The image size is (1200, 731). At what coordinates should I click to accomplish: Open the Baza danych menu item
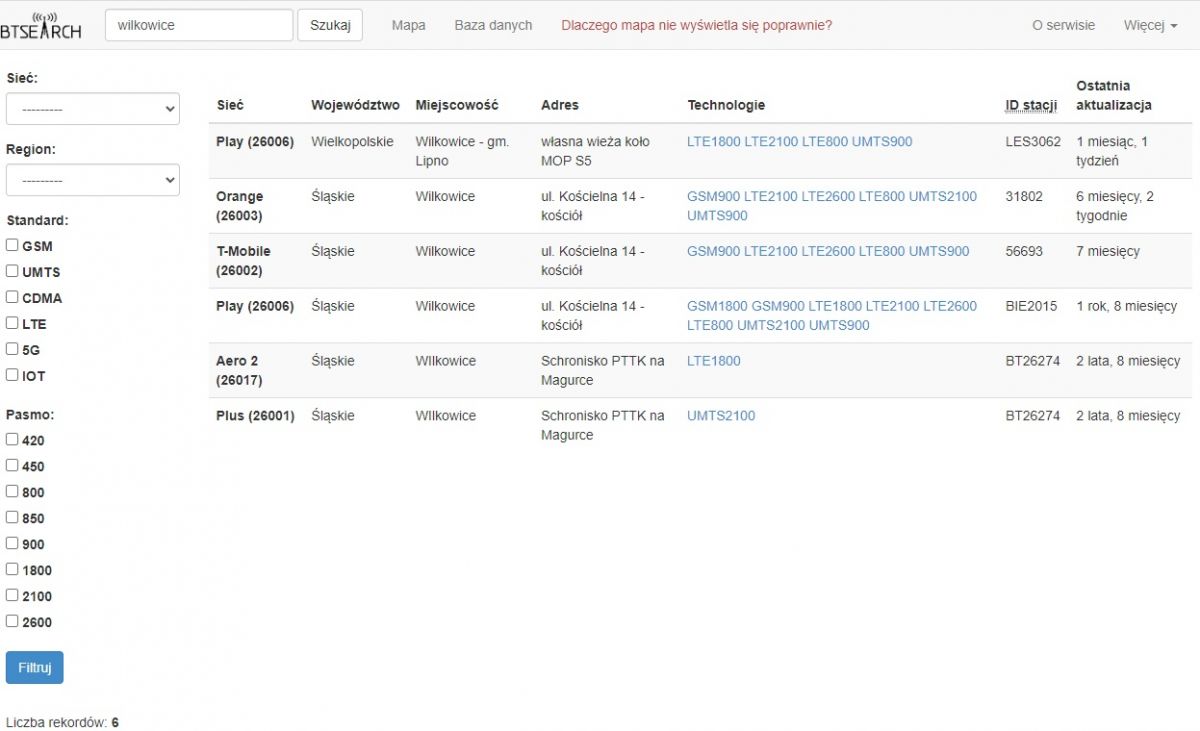pos(493,25)
